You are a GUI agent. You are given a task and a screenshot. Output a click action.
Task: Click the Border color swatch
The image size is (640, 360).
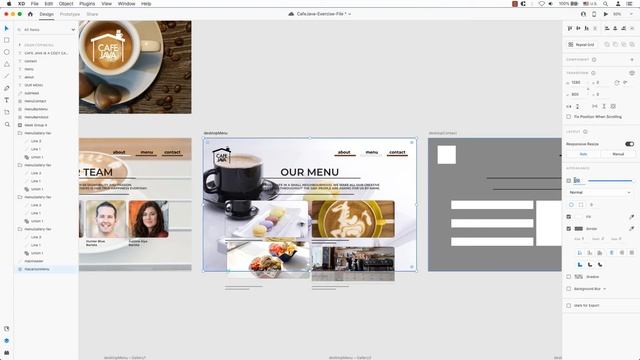[x=578, y=229]
